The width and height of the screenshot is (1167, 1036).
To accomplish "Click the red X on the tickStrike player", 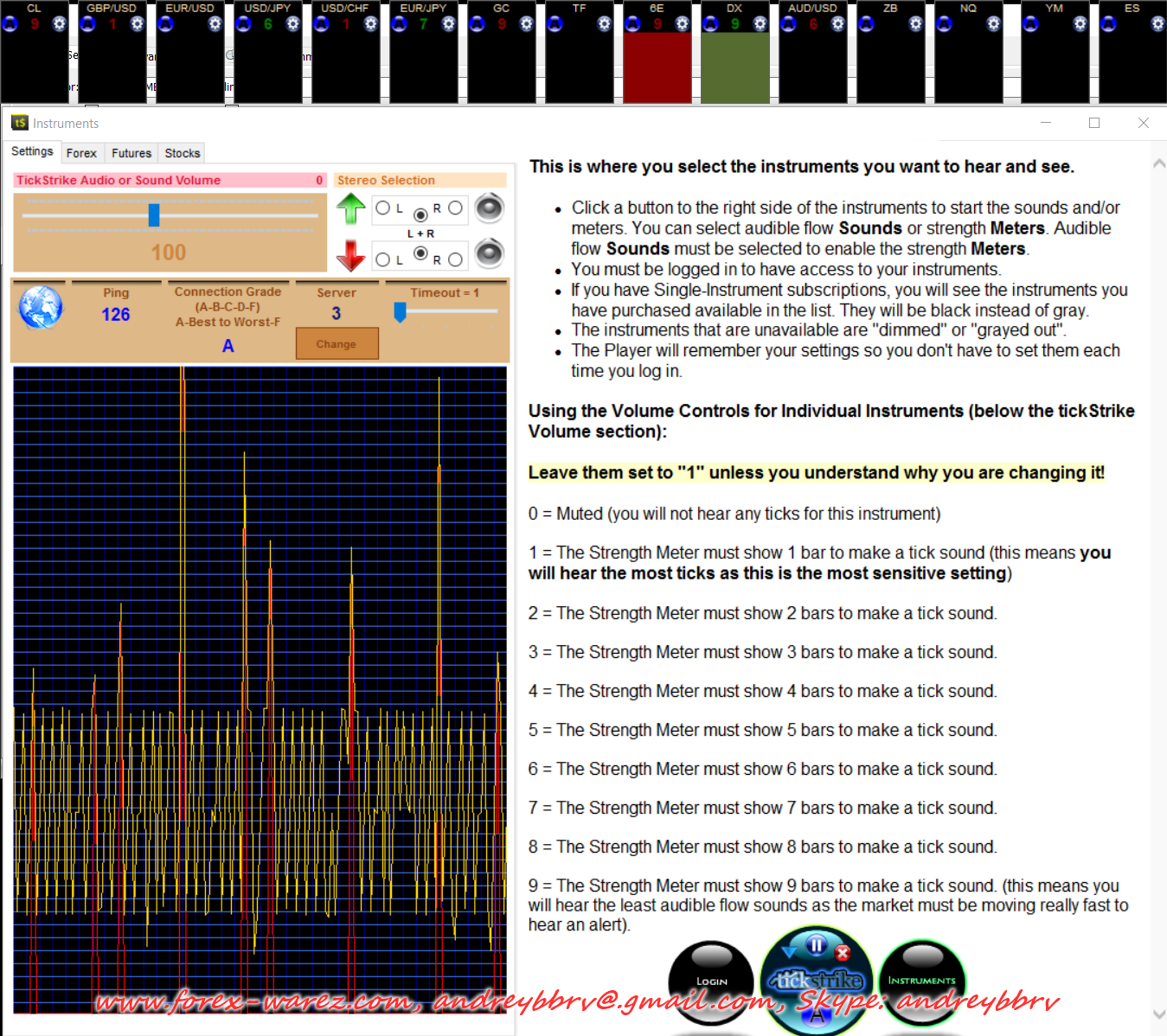I will pyautogui.click(x=843, y=952).
